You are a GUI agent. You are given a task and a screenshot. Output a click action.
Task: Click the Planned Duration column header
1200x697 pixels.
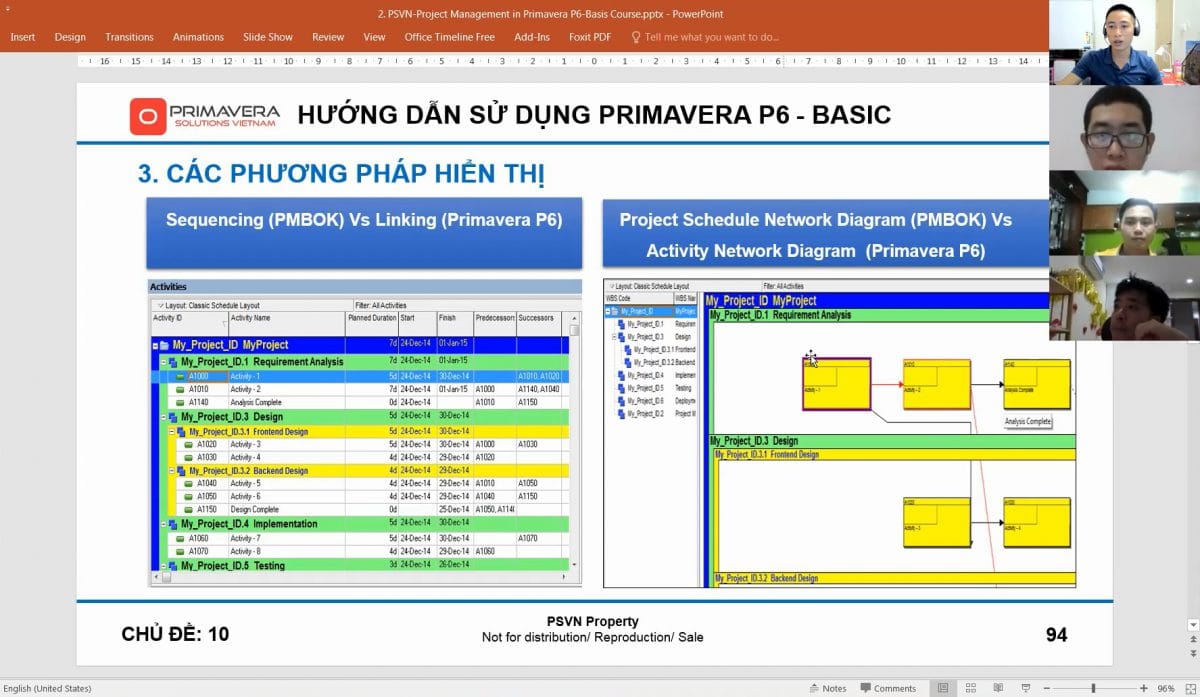371,322
